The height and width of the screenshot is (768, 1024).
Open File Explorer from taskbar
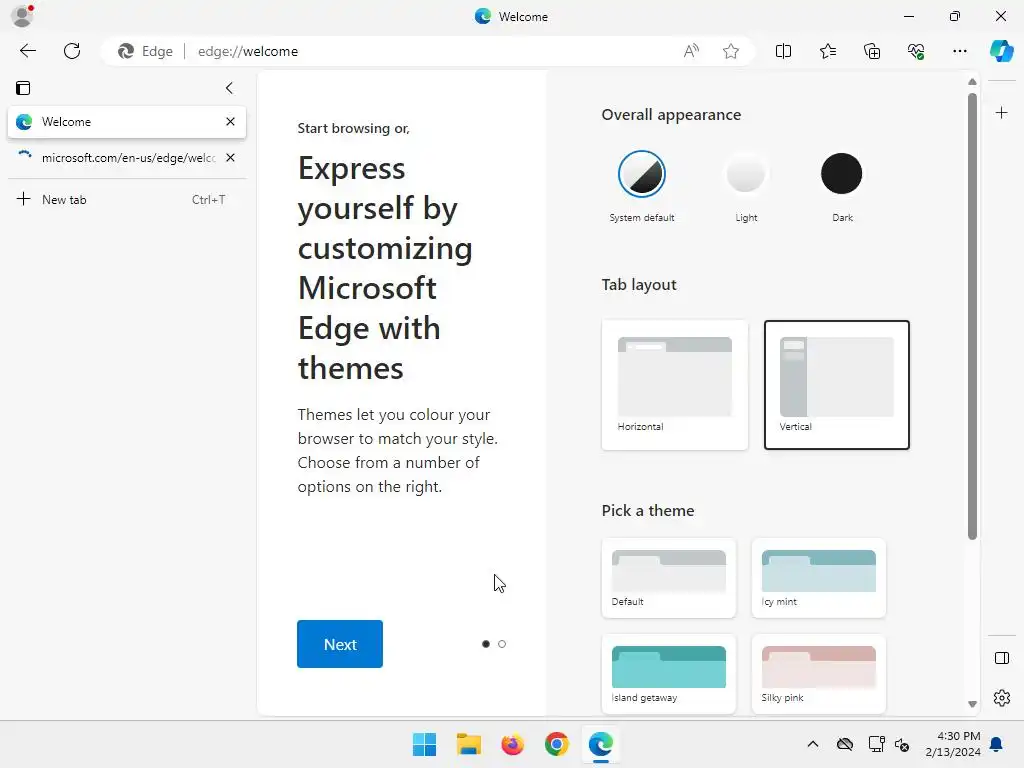(468, 744)
